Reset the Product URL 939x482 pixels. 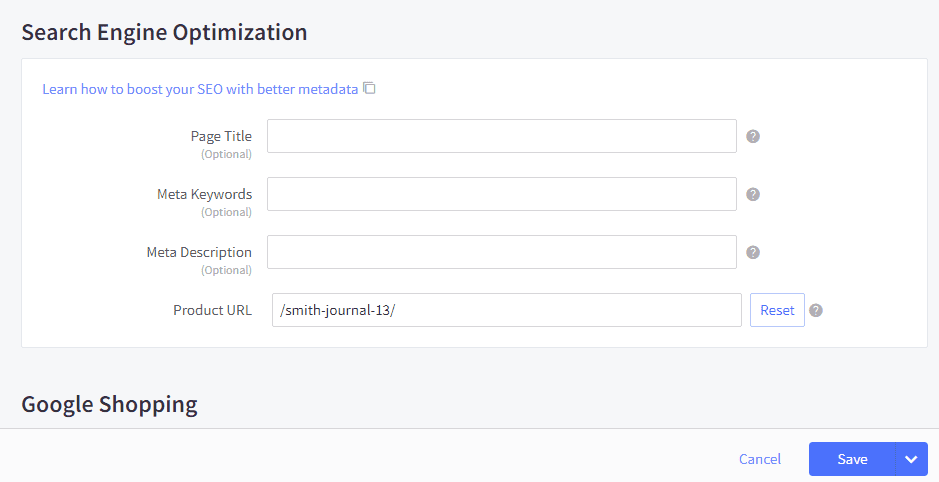[x=777, y=310]
